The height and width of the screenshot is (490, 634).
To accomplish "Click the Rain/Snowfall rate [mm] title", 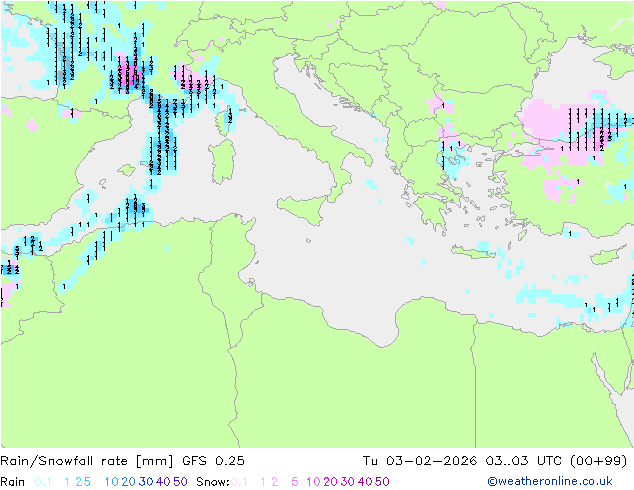I will [87, 461].
